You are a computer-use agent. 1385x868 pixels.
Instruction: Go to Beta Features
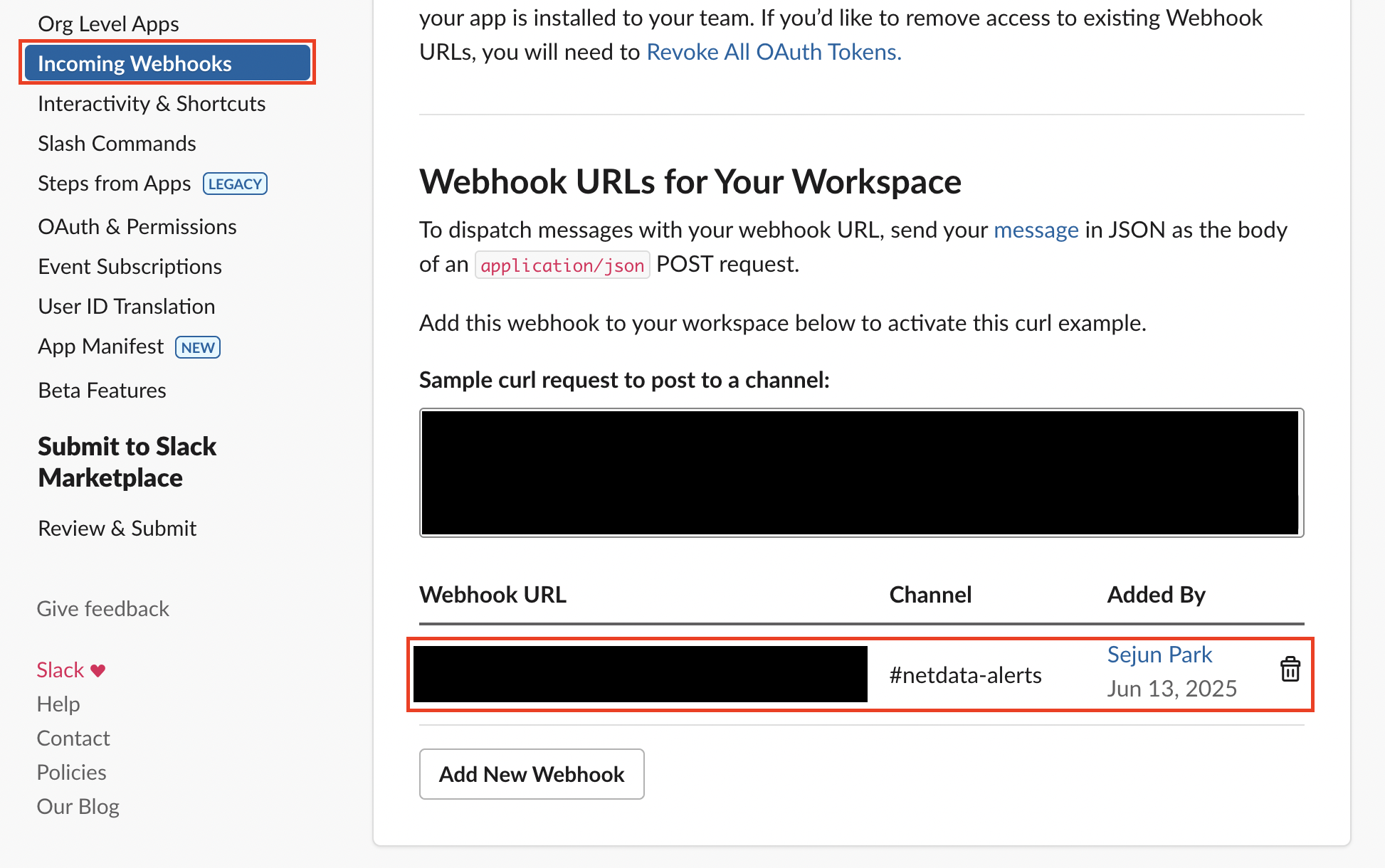pos(102,390)
